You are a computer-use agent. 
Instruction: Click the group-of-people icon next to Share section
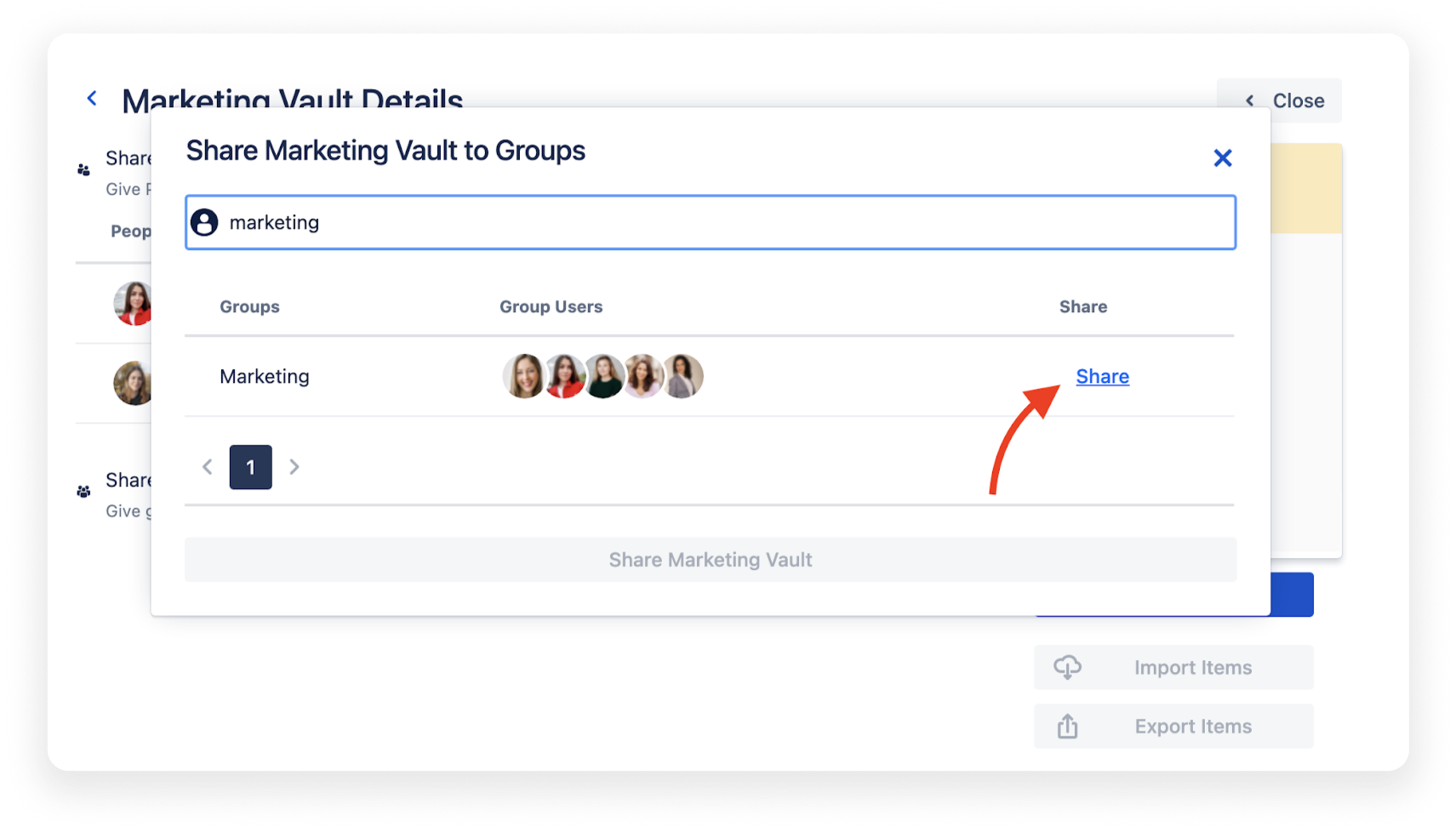click(x=83, y=168)
